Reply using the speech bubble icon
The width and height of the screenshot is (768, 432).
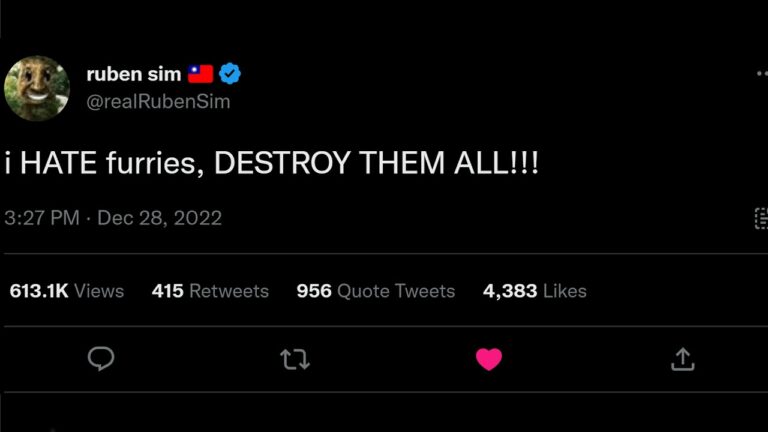click(101, 359)
